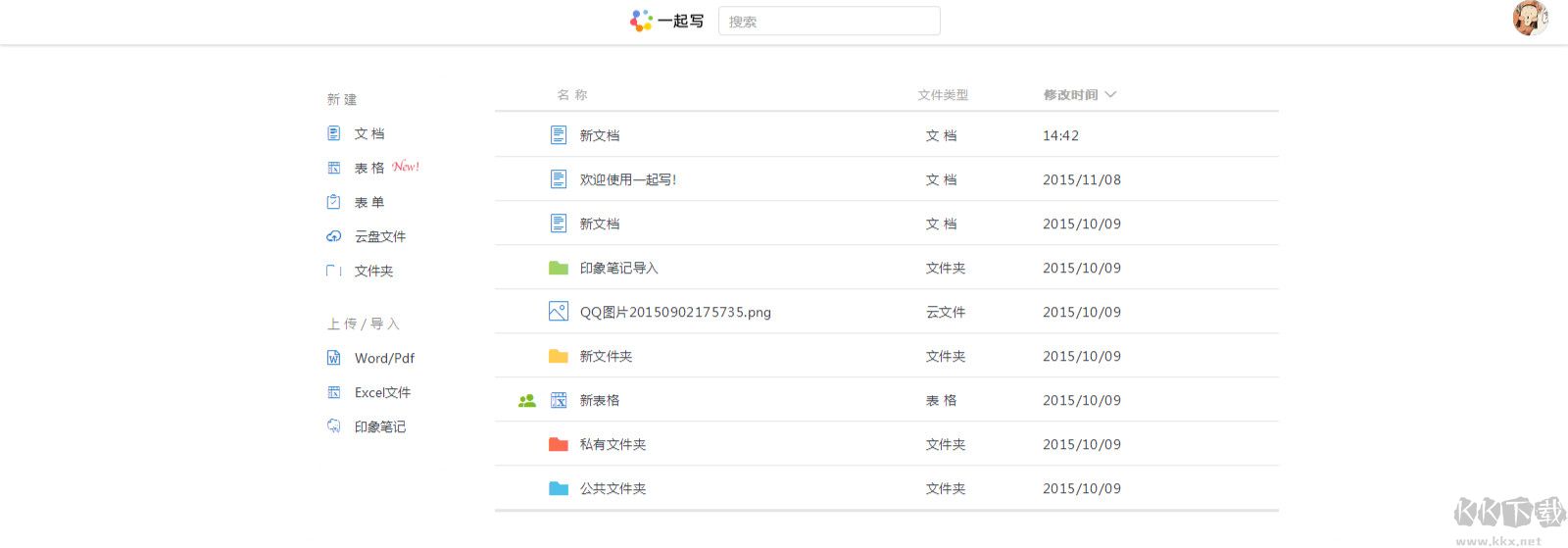
Task: Open 新文件夹 folder name
Action: (606, 356)
